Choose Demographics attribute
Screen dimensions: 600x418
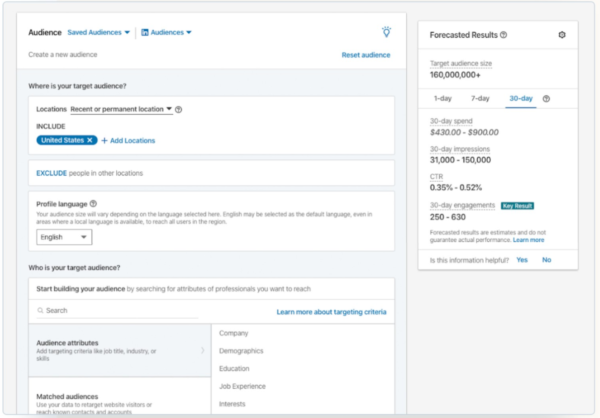(x=241, y=351)
